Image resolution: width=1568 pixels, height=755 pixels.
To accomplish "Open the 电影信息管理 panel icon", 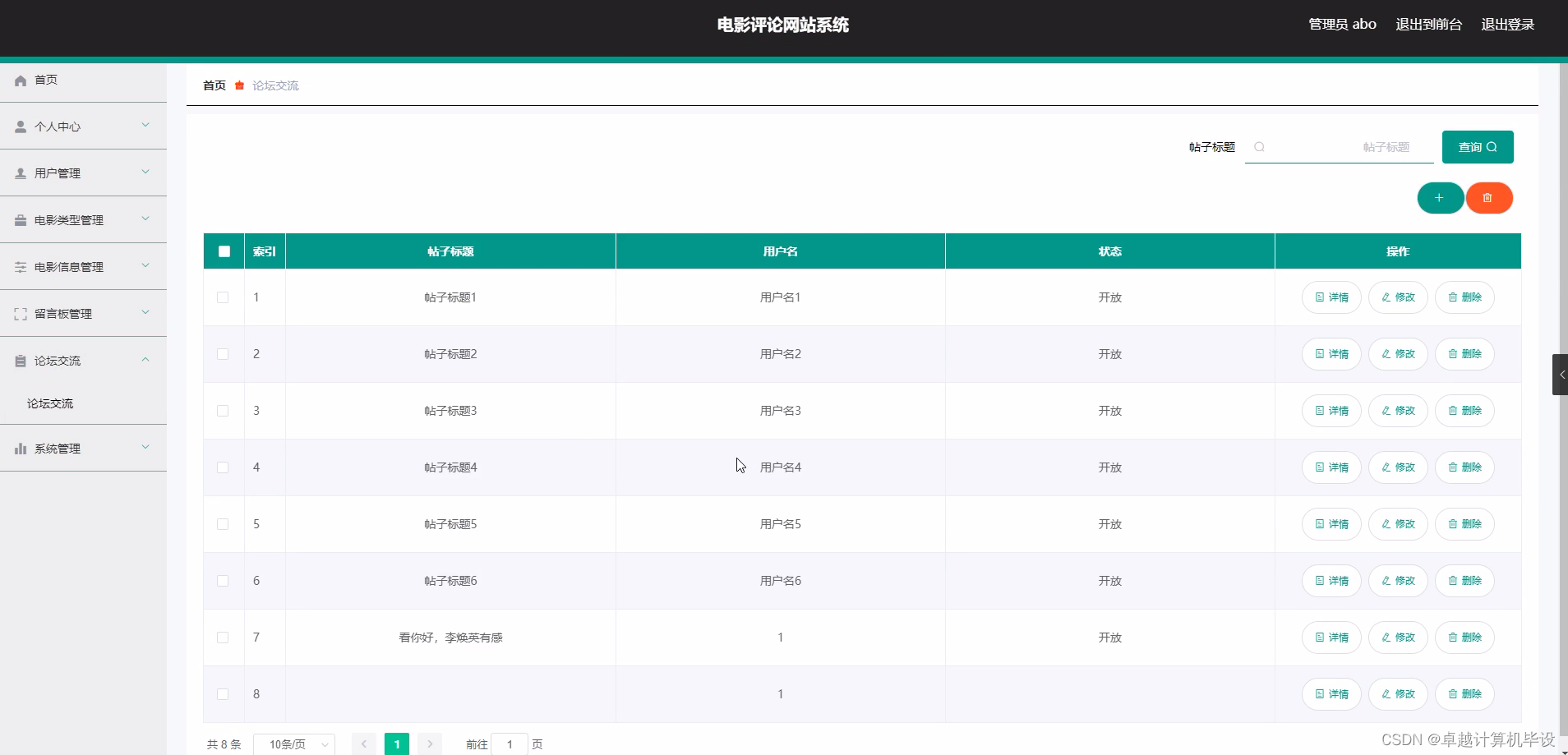I will pyautogui.click(x=20, y=266).
